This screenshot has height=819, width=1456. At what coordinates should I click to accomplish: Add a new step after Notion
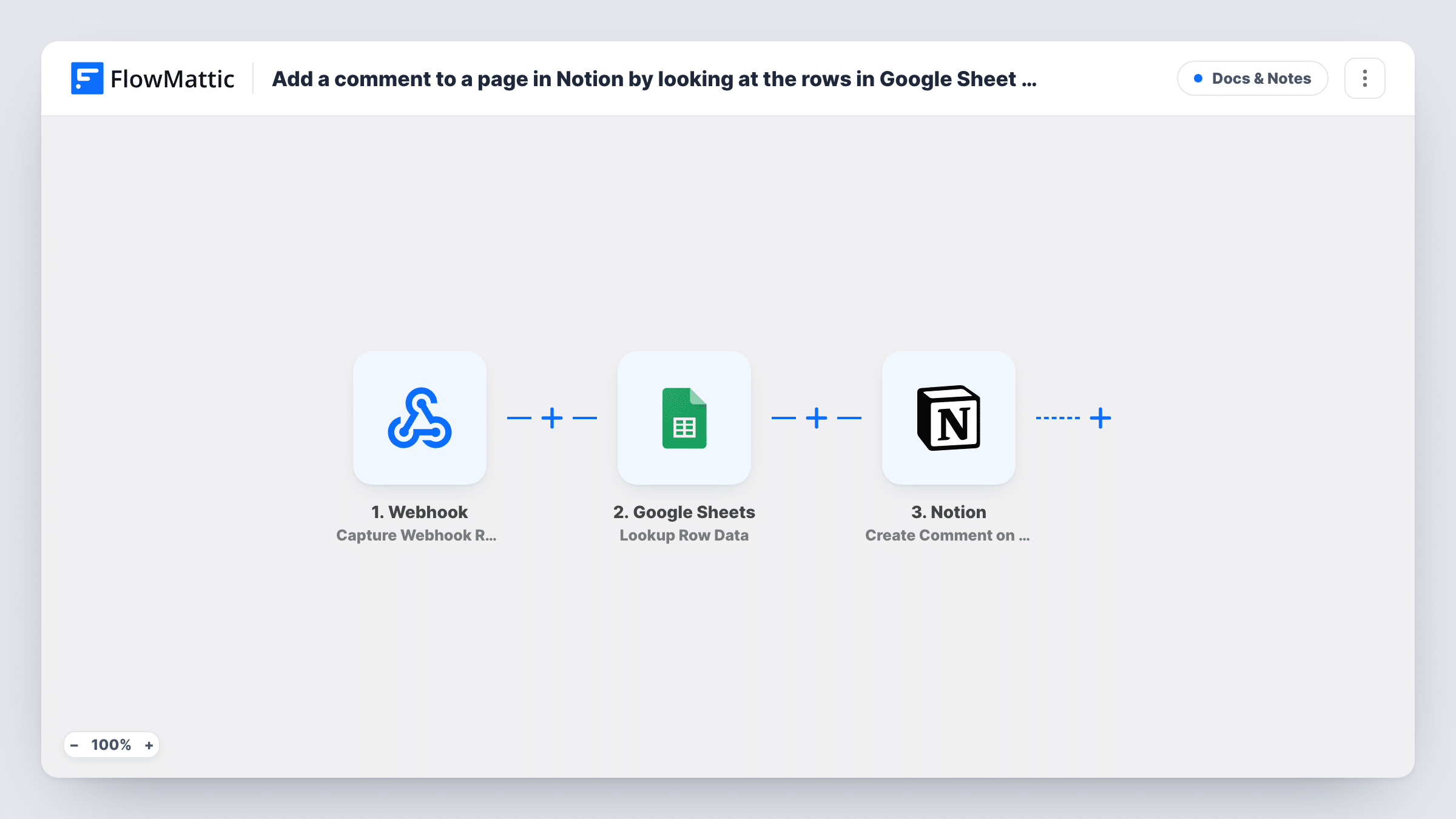coord(1100,418)
